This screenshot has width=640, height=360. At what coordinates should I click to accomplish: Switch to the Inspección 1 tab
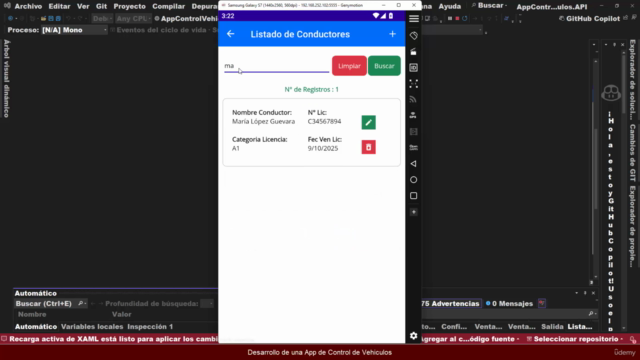tap(150, 327)
